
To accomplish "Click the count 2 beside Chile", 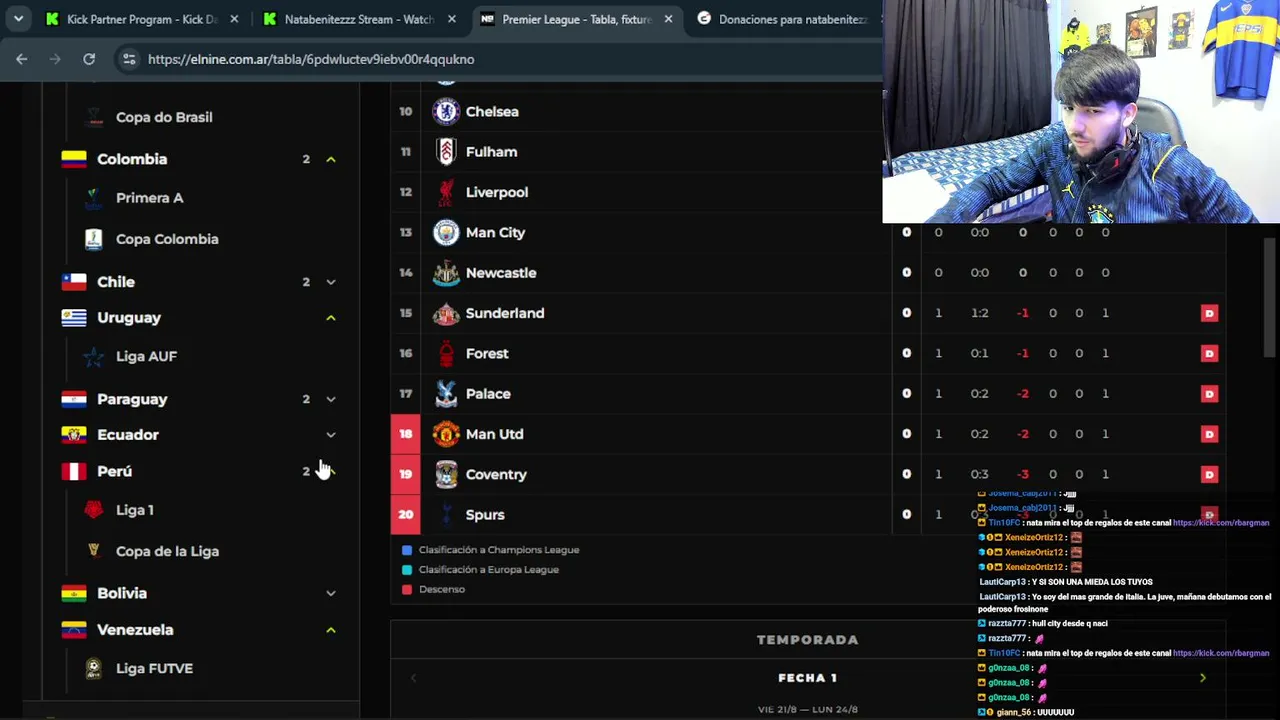I will point(306,282).
